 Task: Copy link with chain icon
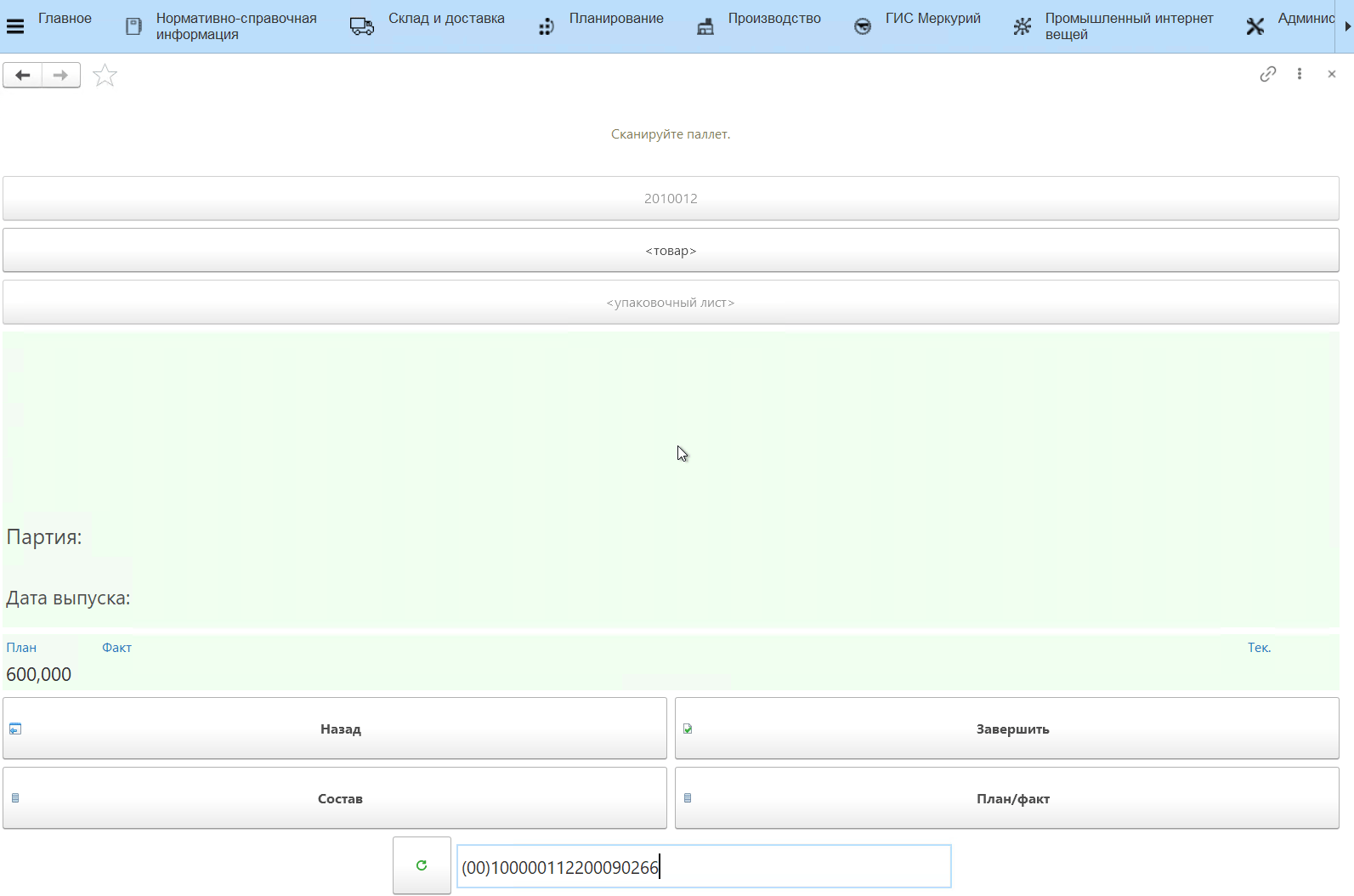1267,74
